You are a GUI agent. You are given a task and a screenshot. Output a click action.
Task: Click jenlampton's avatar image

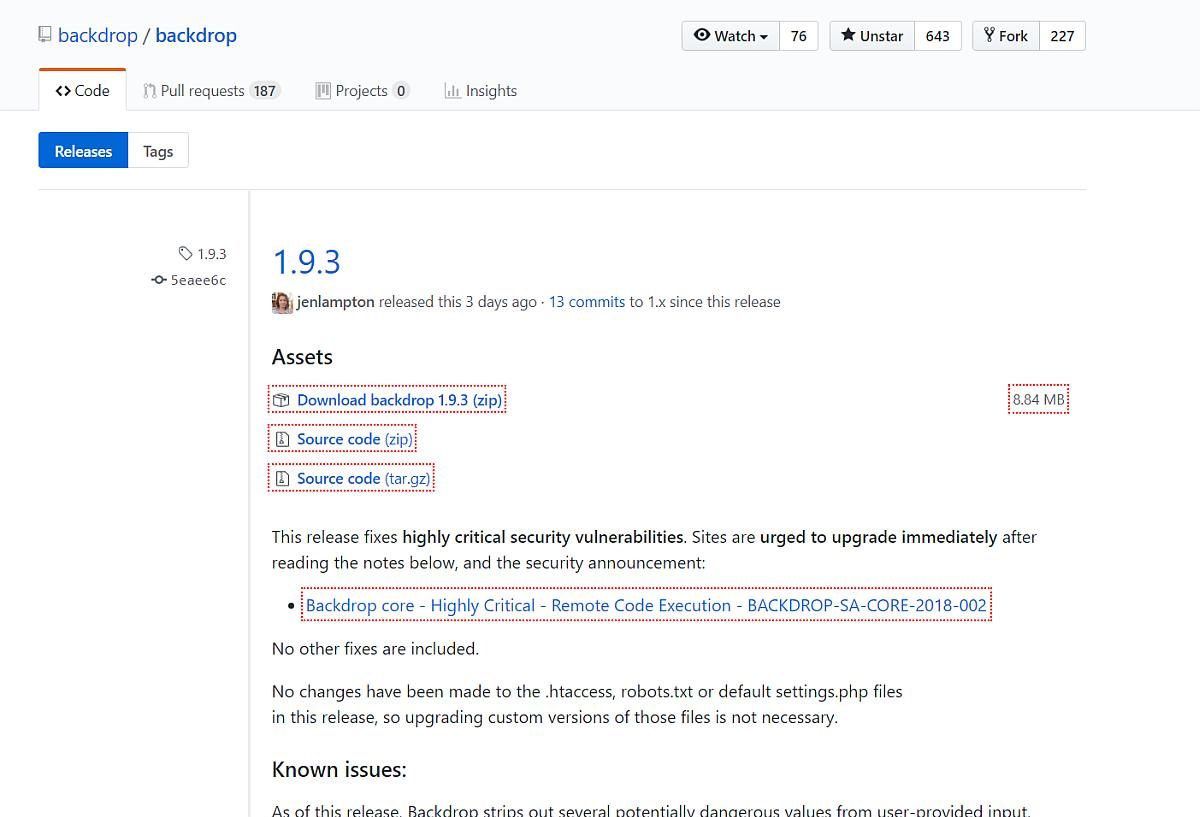[x=282, y=302]
